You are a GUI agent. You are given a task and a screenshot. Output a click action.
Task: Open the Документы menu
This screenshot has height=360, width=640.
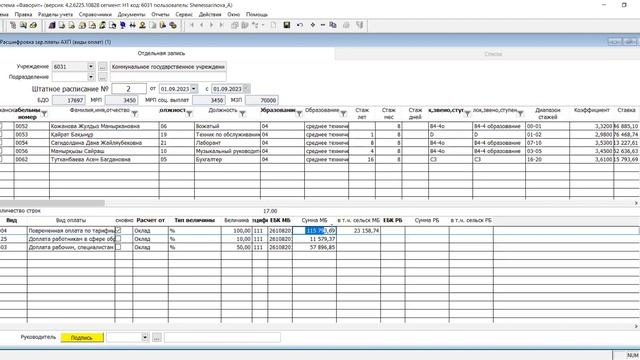click(131, 14)
